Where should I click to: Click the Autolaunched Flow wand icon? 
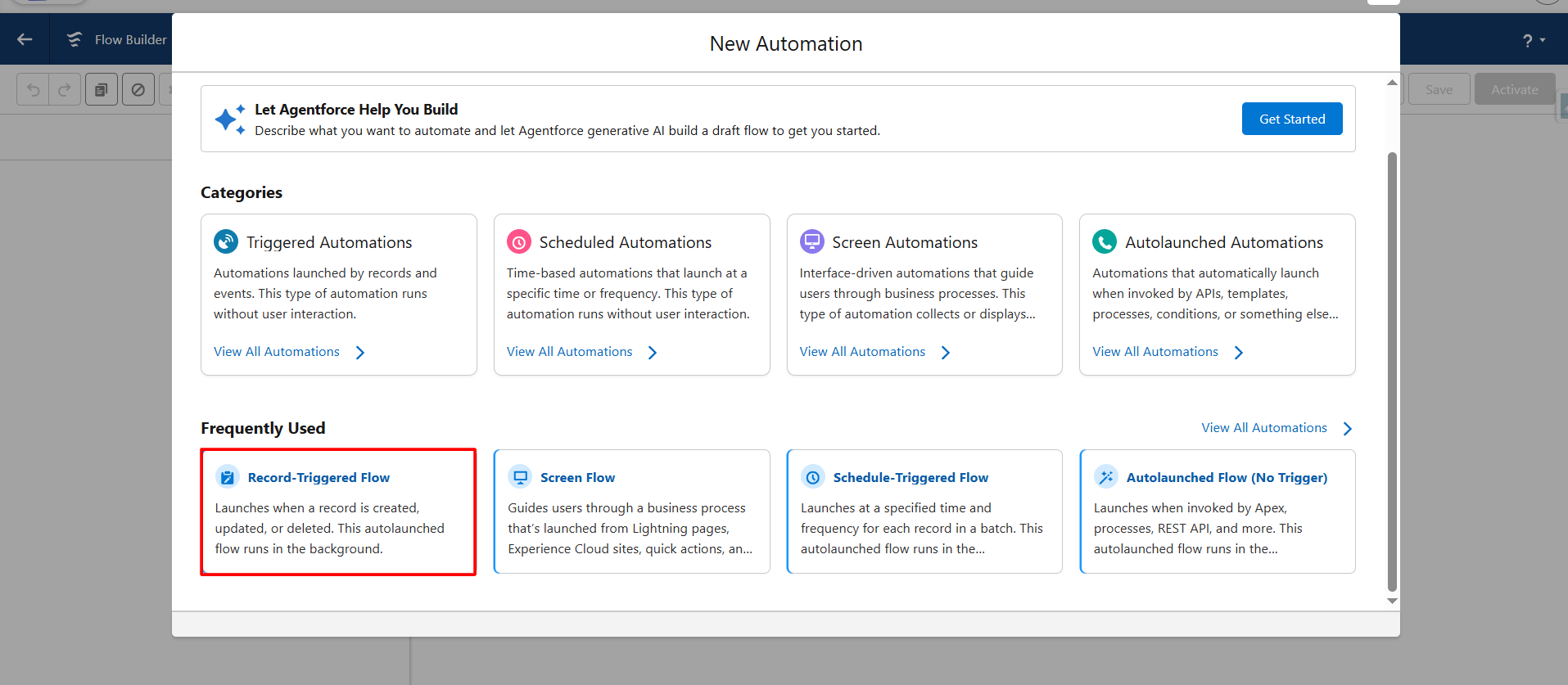coord(1106,477)
